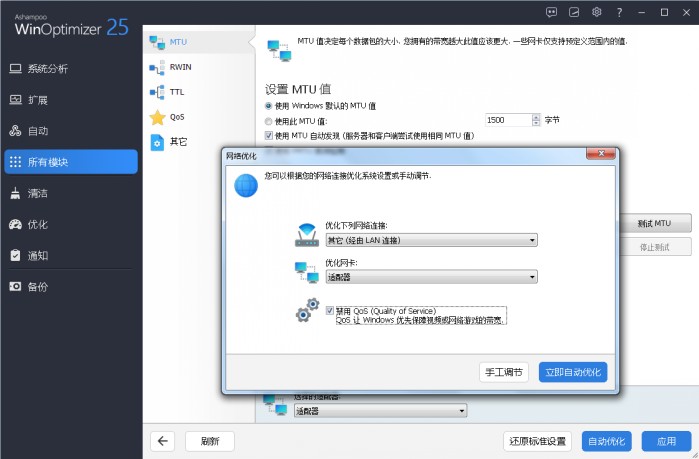The width and height of the screenshot is (699, 459).
Task: Click the MTU value stepper arrows
Action: click(536, 120)
